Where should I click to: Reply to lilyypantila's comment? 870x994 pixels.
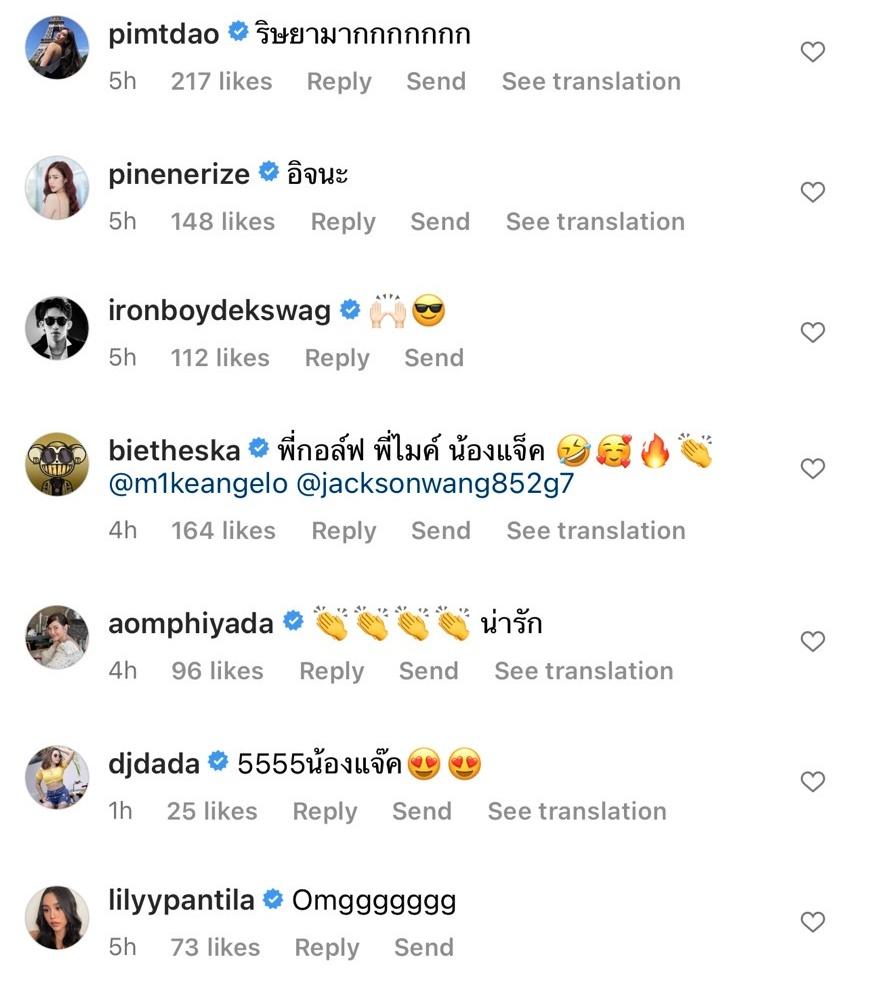327,947
